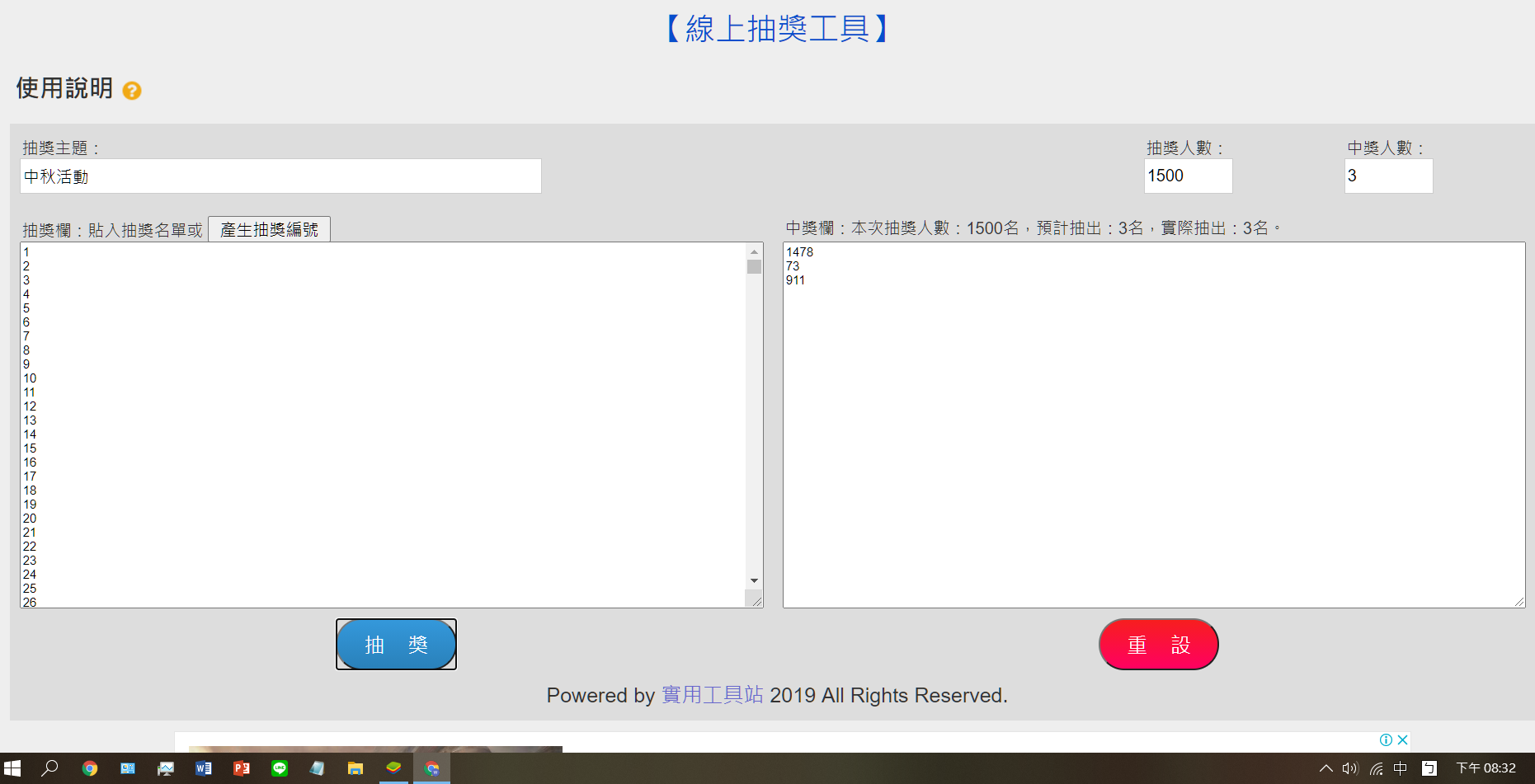Open the orange help question mark icon
The image size is (1535, 784).
click(132, 91)
